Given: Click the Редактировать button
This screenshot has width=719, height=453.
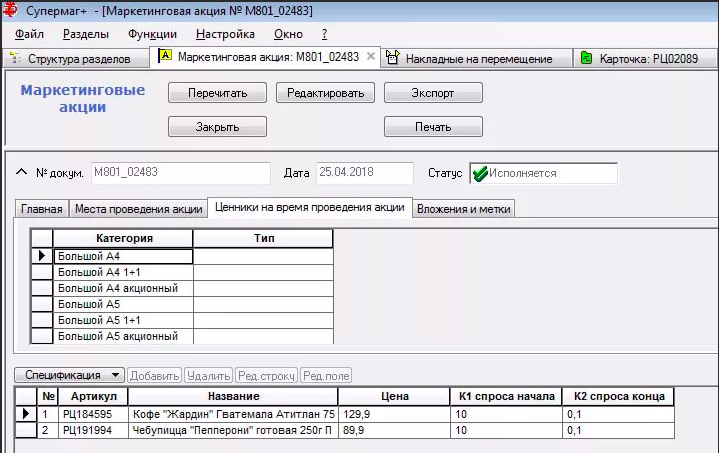Looking at the screenshot, I should coord(326,93).
